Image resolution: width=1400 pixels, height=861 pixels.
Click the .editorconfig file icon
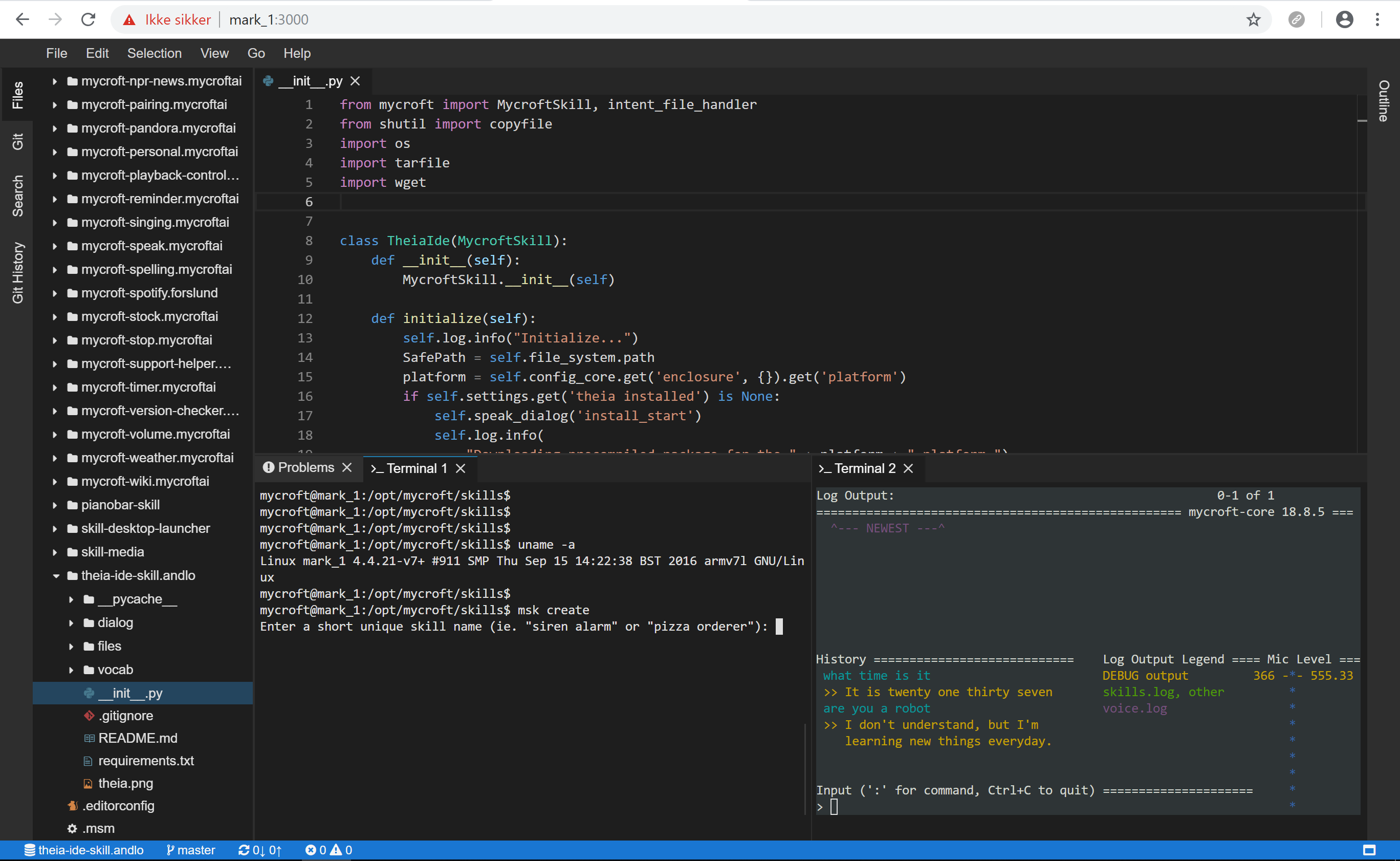click(x=73, y=806)
